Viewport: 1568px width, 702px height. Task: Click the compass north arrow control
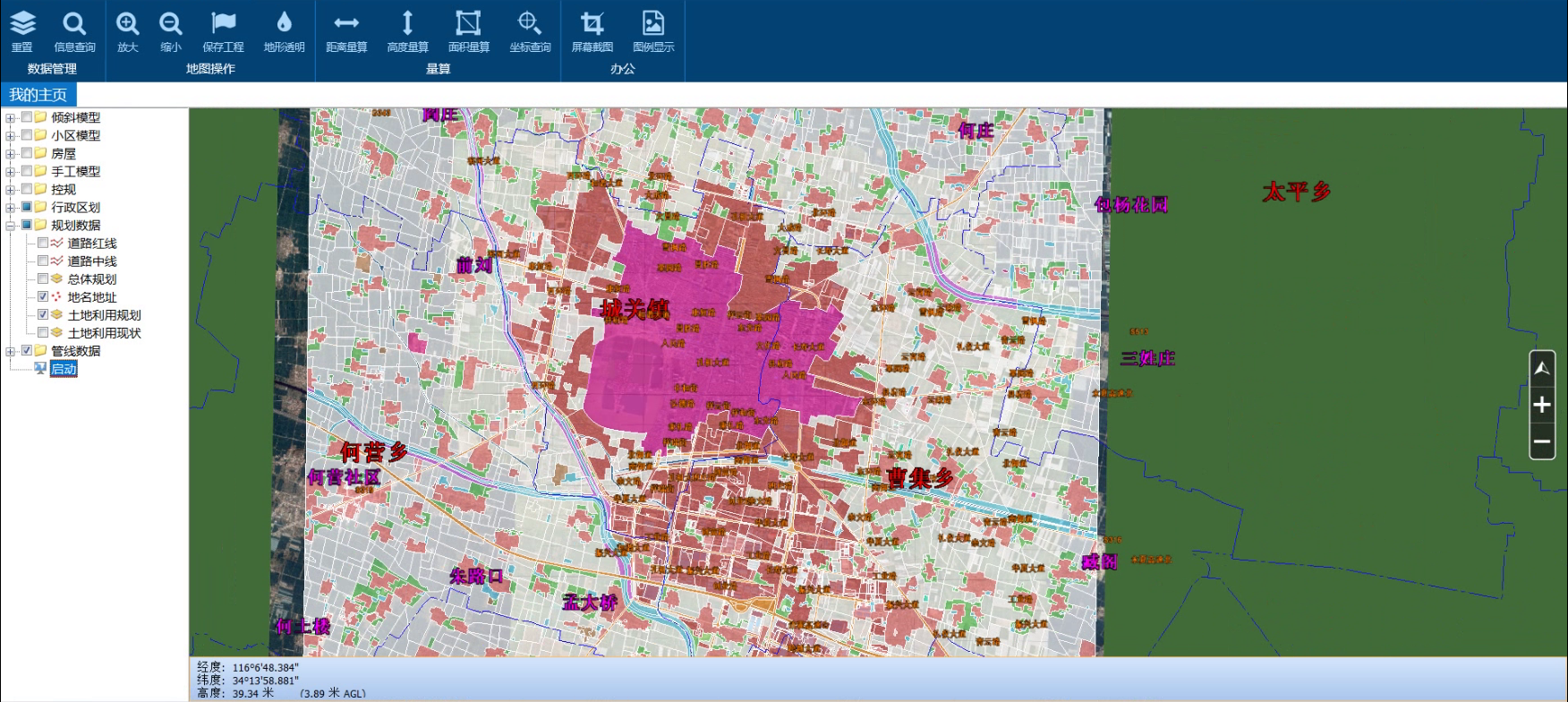(x=1541, y=368)
